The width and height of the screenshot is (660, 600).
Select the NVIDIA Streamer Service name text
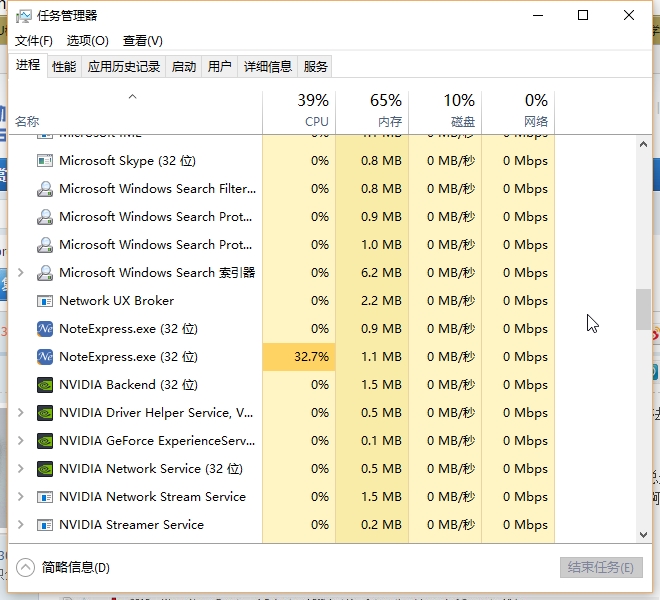131,525
